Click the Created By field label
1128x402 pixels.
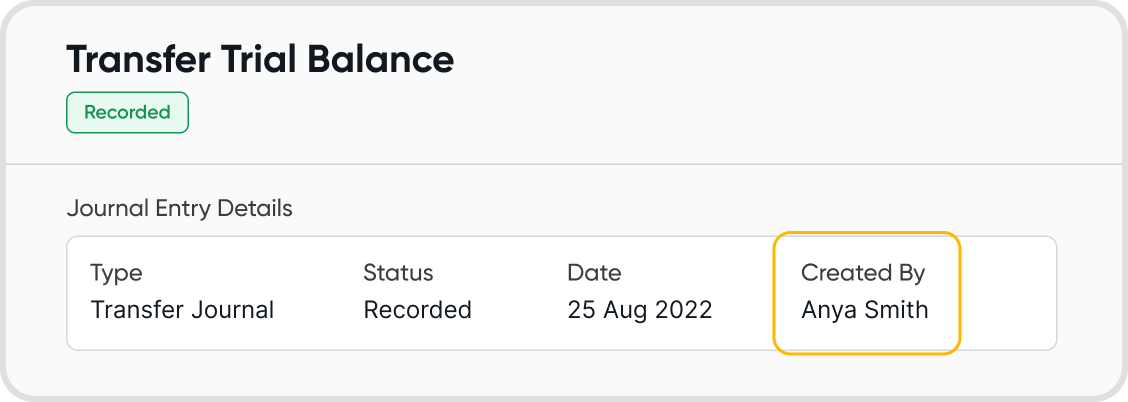[863, 273]
